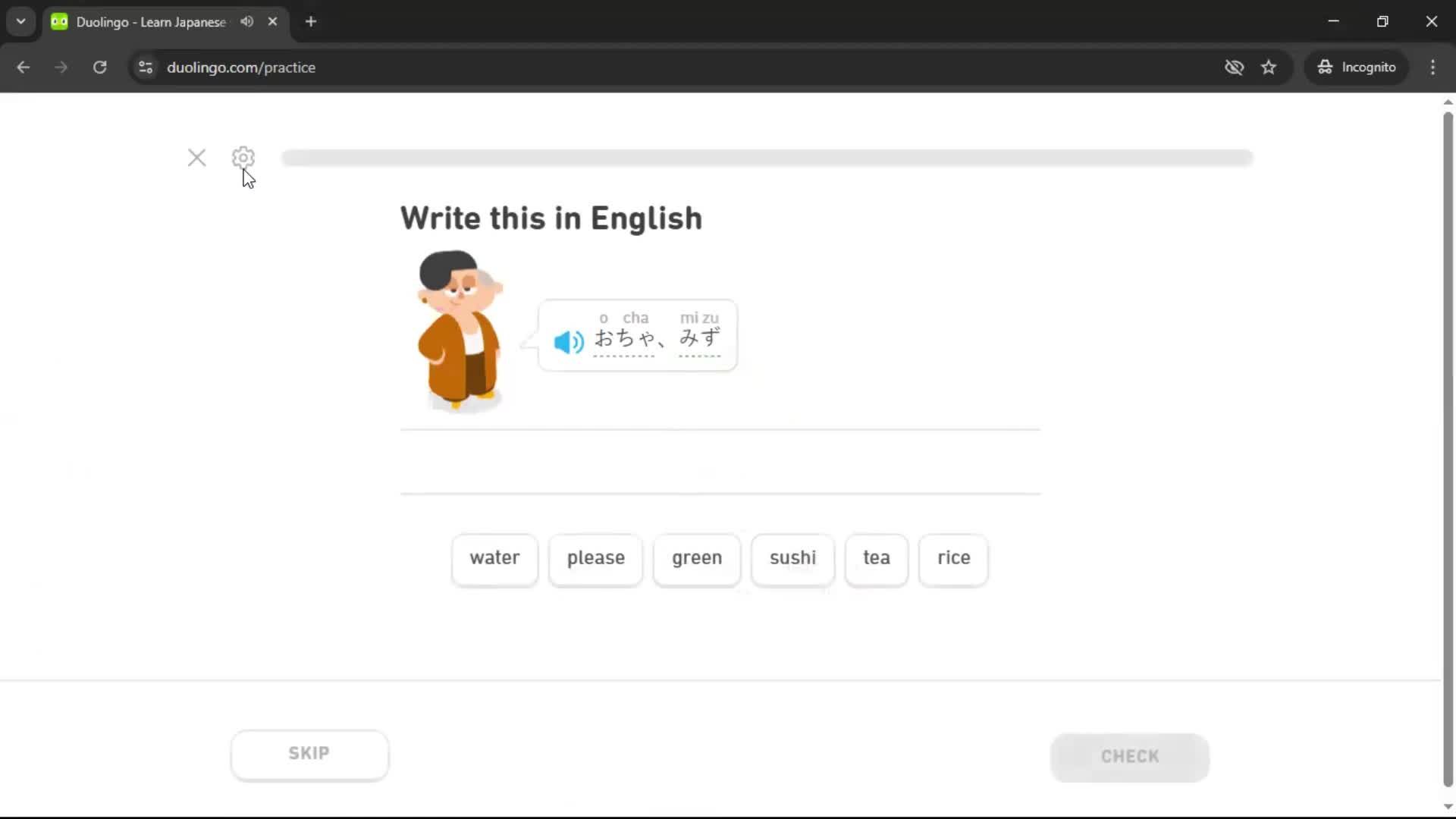Open Chrome three-dot menu
This screenshot has width=1456, height=819.
point(1432,67)
